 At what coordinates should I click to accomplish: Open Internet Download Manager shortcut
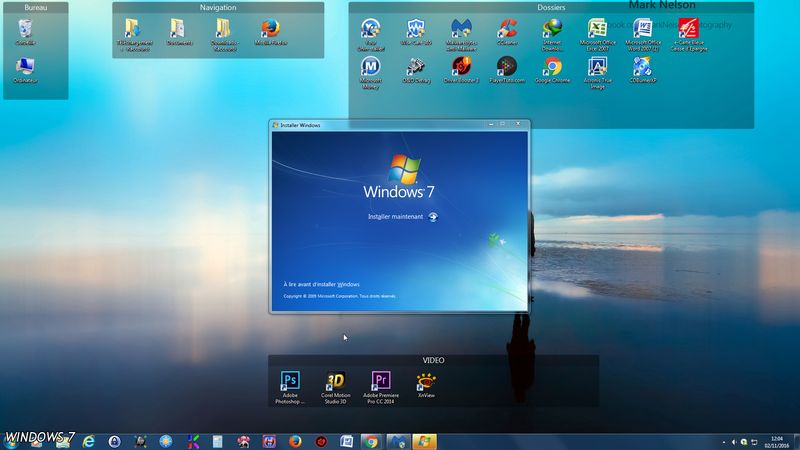tap(551, 29)
